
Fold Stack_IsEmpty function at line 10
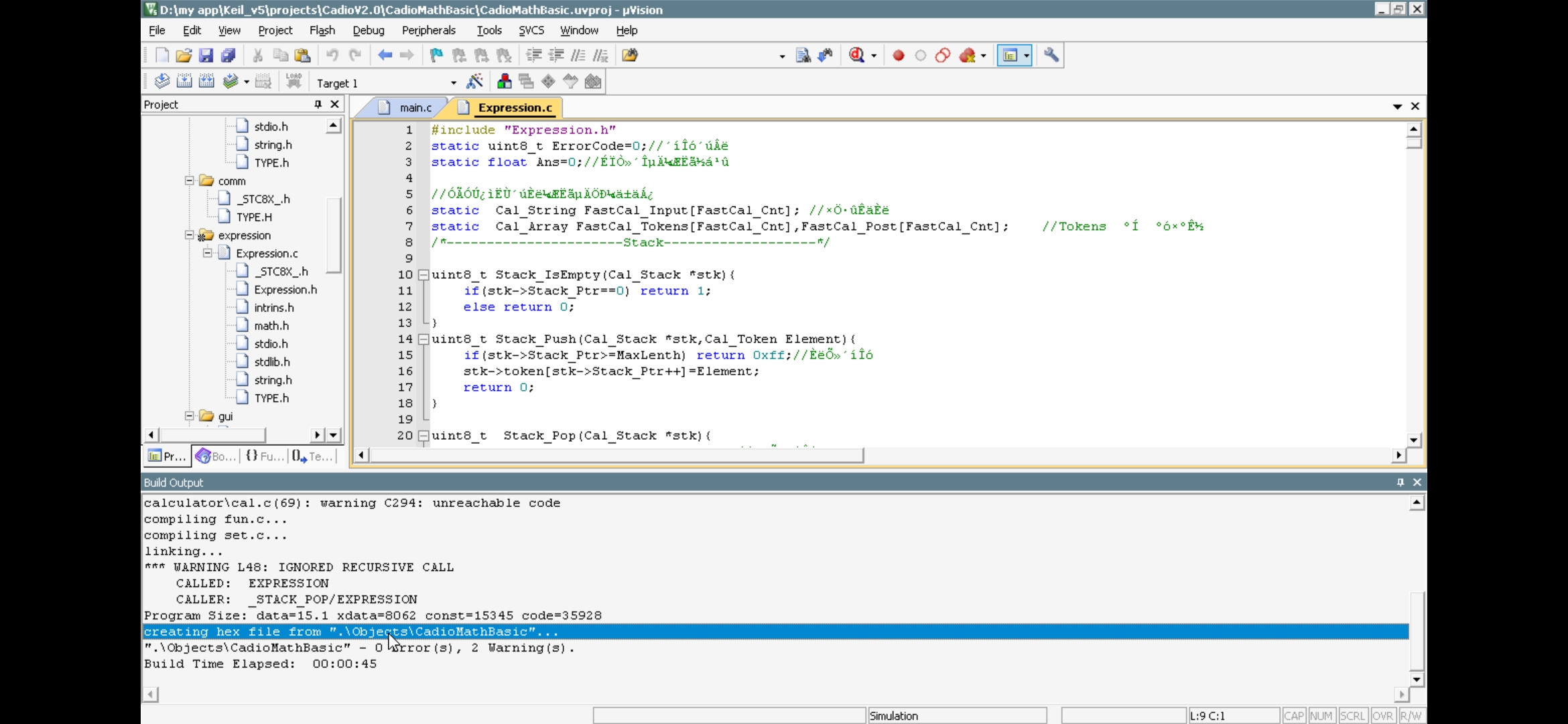[x=423, y=275]
